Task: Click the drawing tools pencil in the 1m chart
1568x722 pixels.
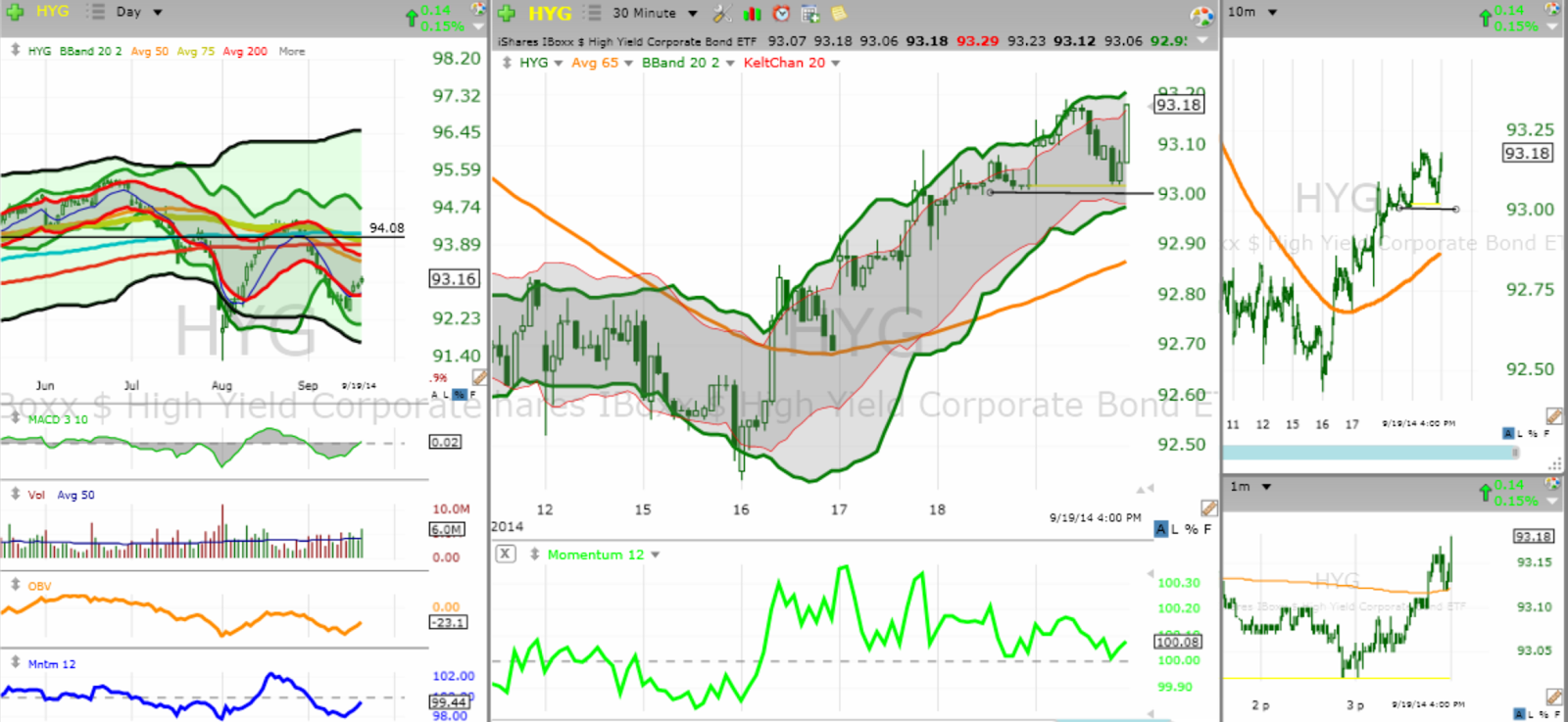Action: tap(1554, 697)
